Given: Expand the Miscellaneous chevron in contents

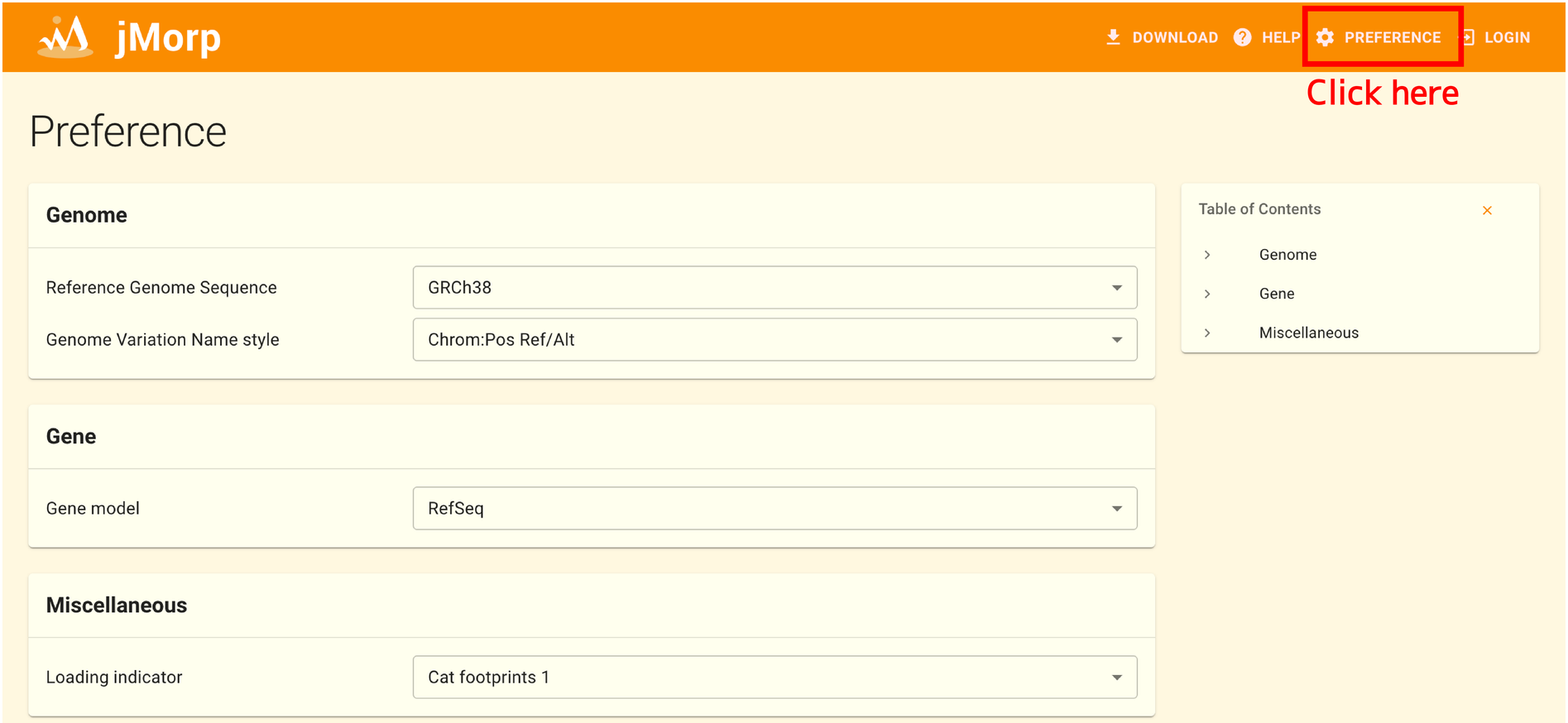Looking at the screenshot, I should coord(1207,333).
